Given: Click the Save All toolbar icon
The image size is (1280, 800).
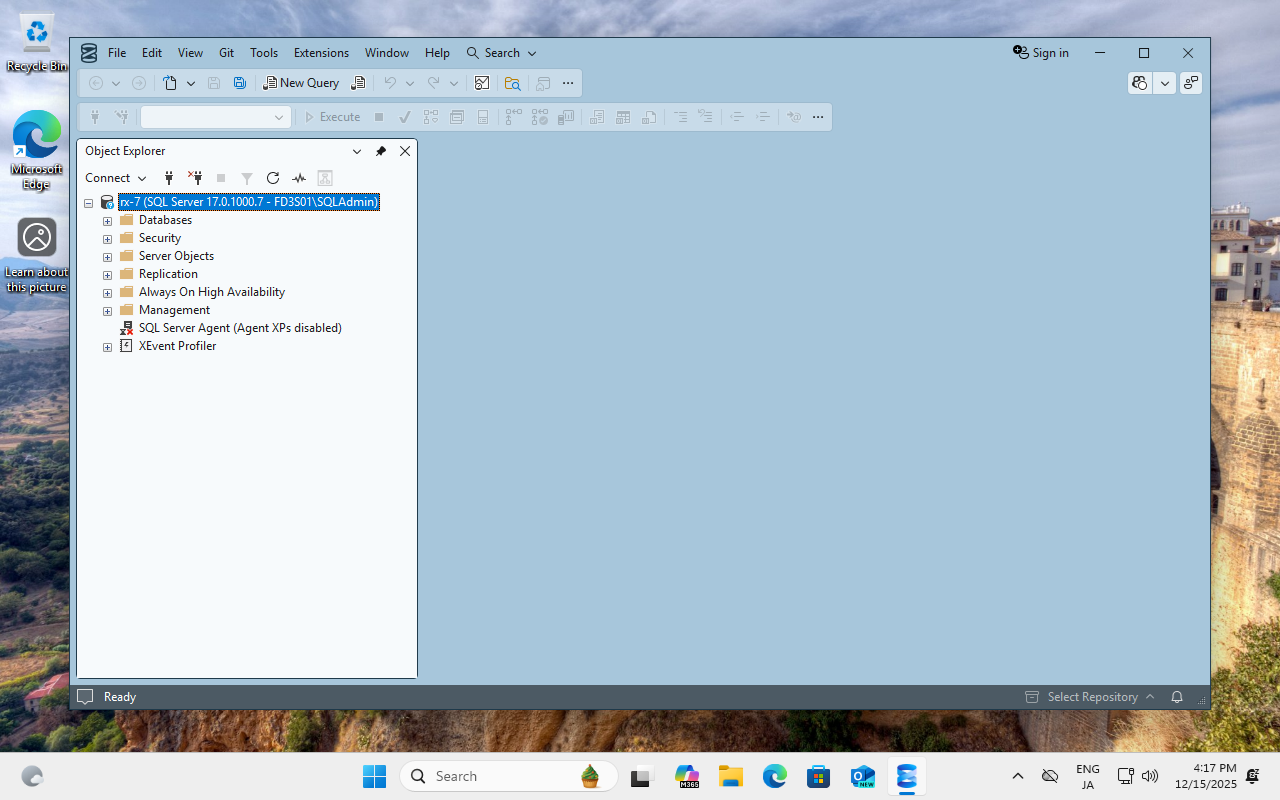Looking at the screenshot, I should (239, 83).
